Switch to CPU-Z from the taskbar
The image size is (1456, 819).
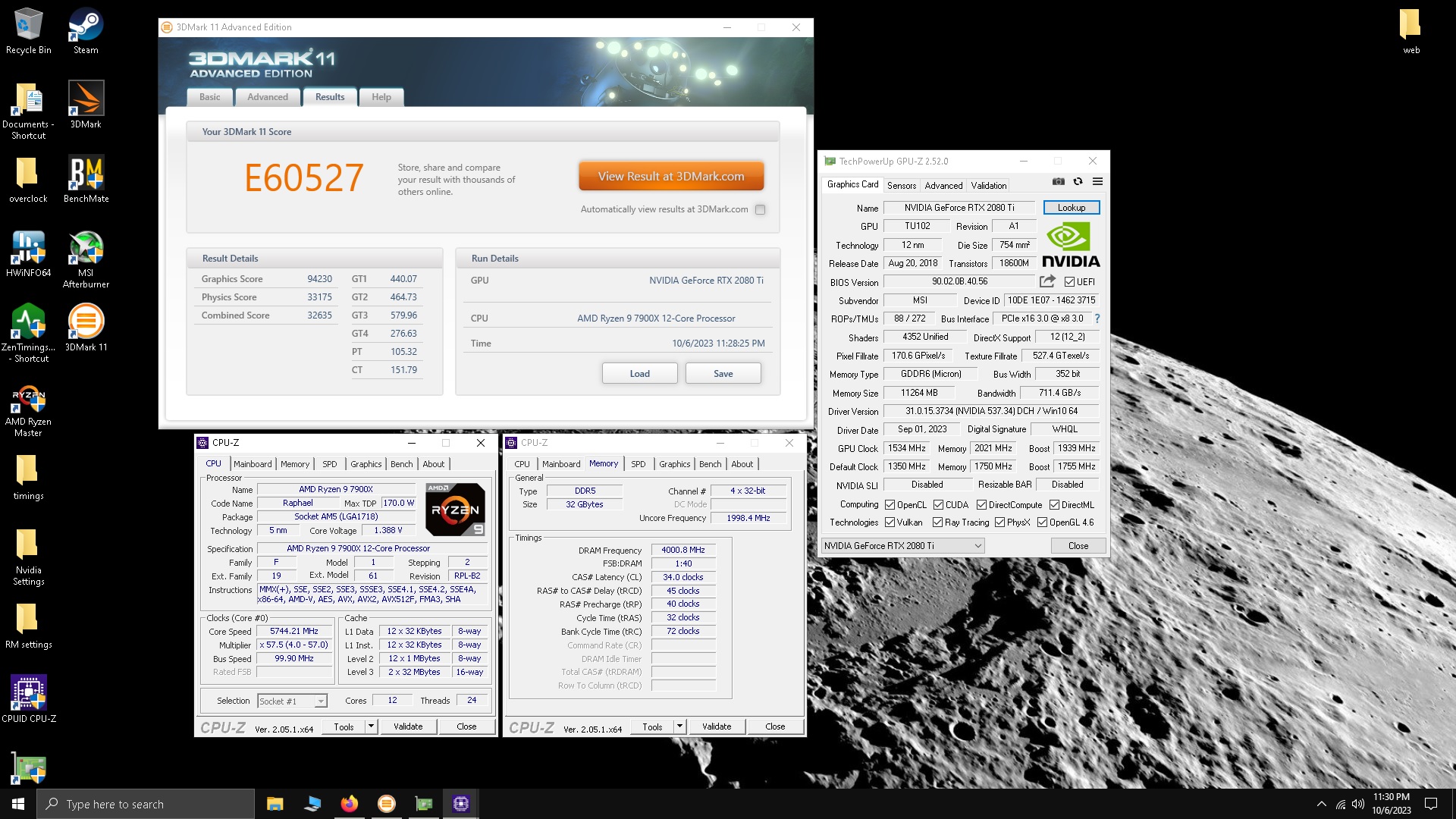tap(460, 804)
